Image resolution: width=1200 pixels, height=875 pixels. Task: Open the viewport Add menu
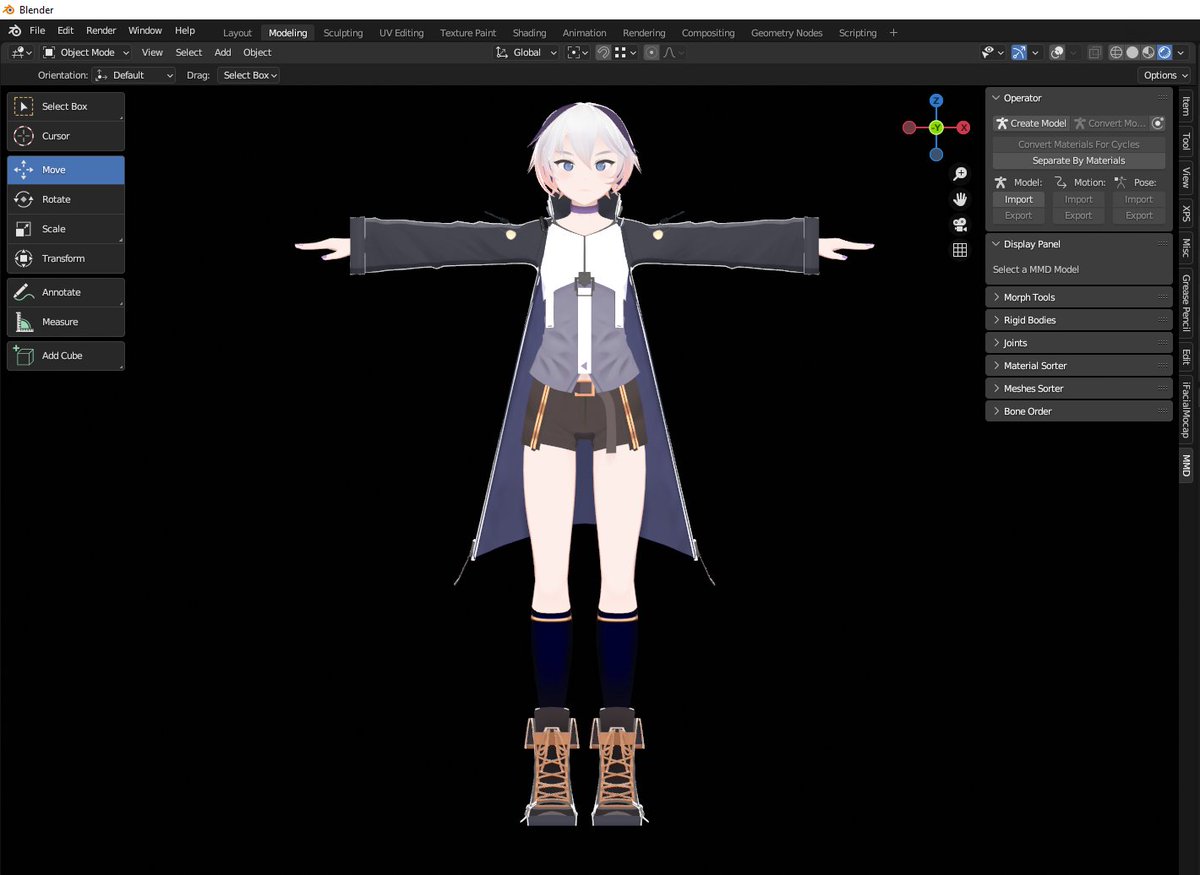[x=222, y=53]
